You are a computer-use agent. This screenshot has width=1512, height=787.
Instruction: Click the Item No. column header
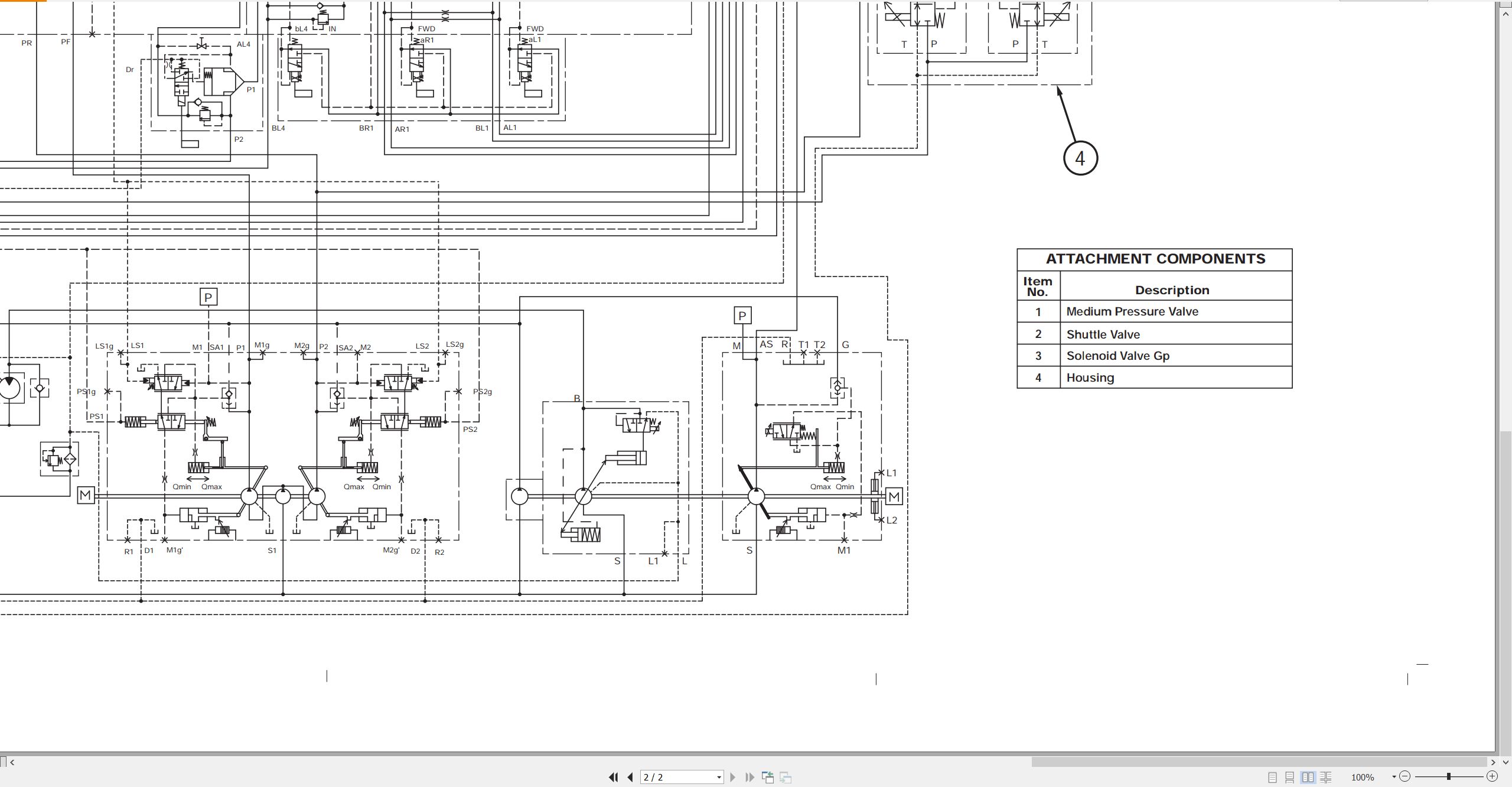(1038, 286)
